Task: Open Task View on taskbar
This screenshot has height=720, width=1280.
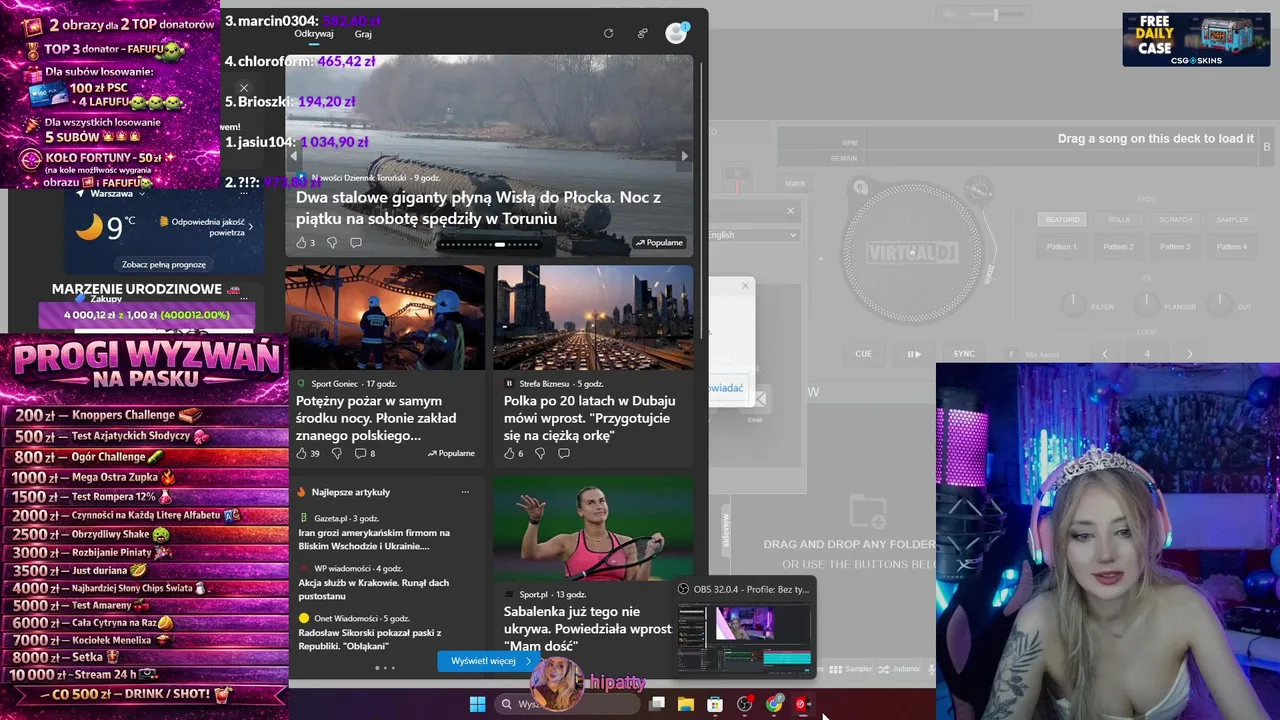Action: pos(657,704)
